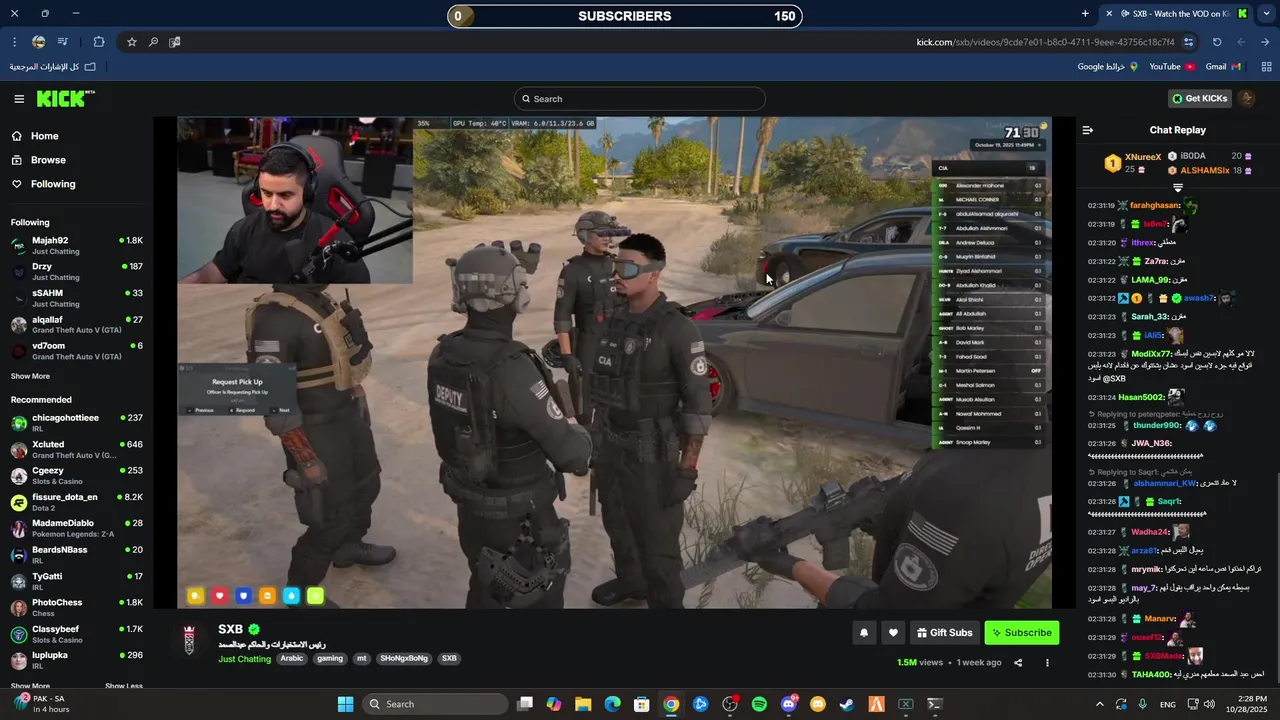This screenshot has height=720, width=1280.
Task: Open the Chrome profile avatar
Action: click(38, 42)
